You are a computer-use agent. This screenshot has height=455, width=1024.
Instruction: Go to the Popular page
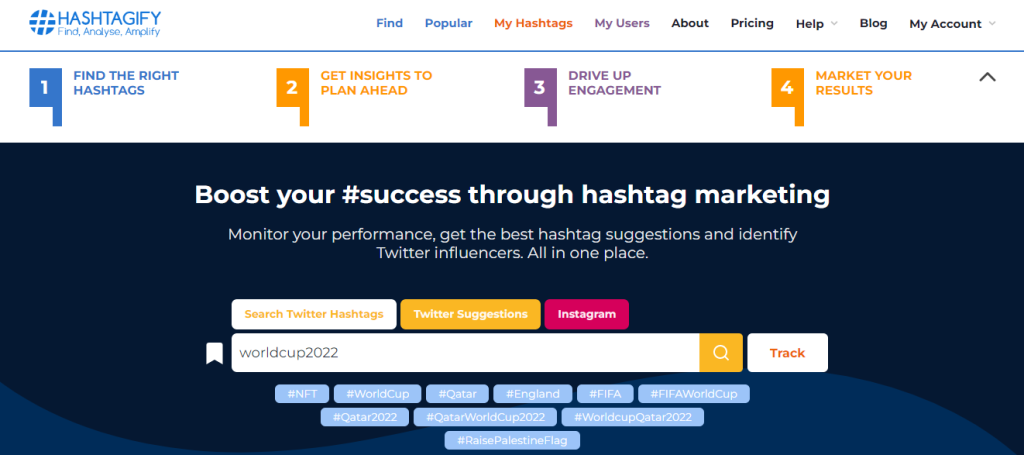click(x=449, y=23)
